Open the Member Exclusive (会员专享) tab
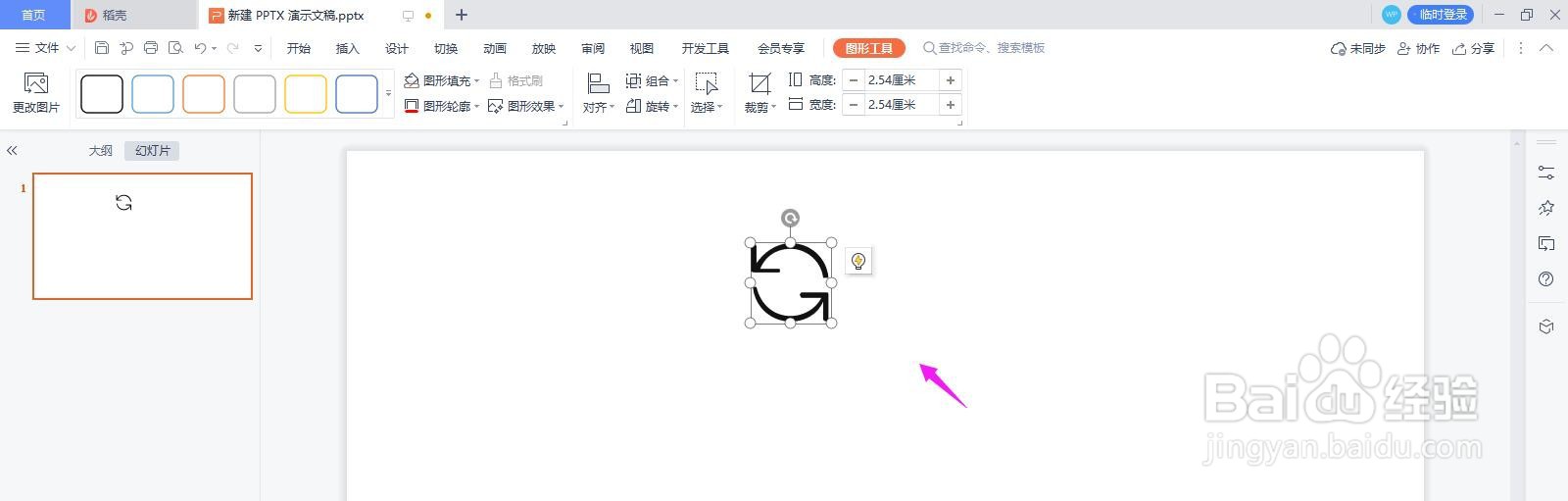 point(781,48)
